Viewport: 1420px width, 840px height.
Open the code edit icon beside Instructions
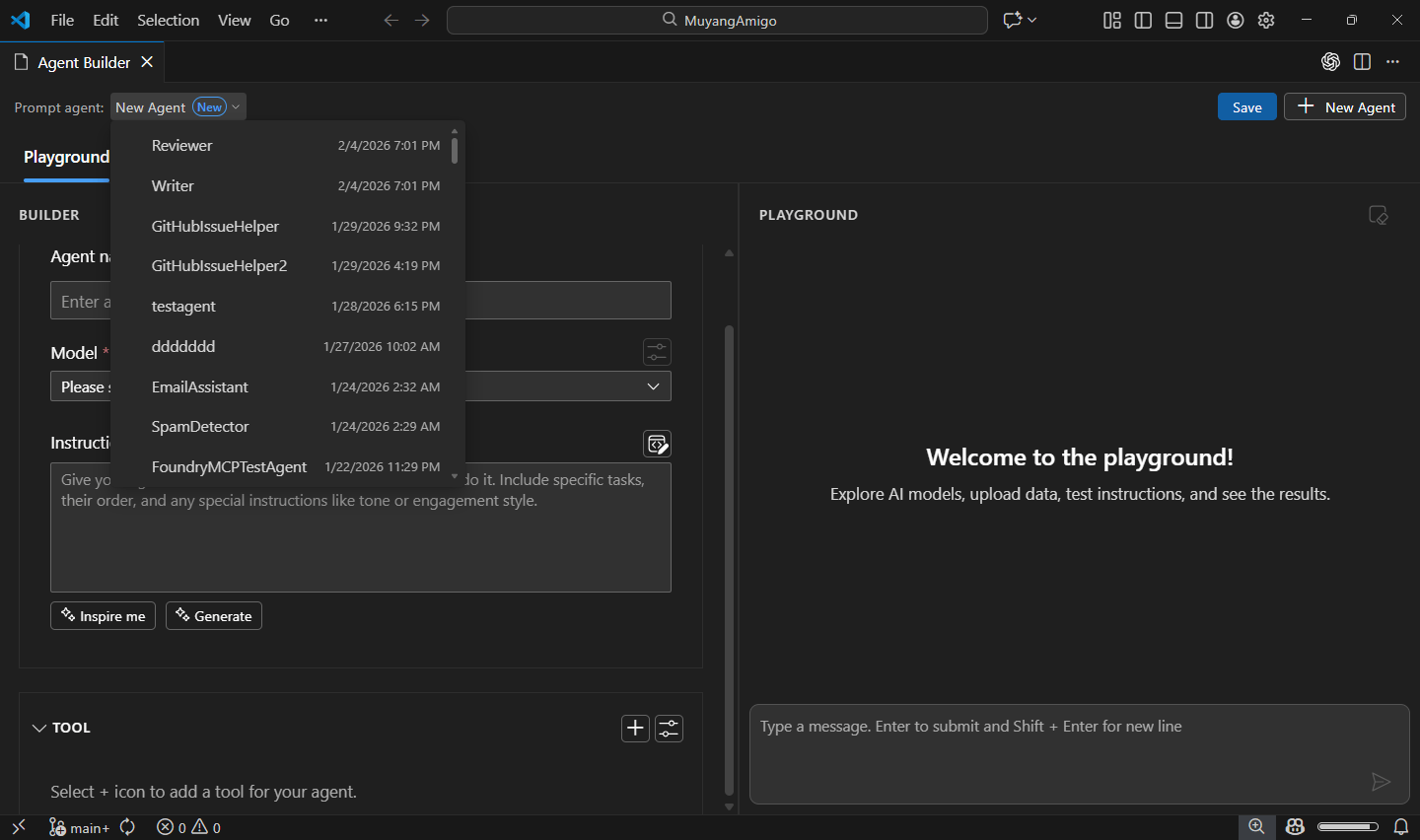coord(657,443)
